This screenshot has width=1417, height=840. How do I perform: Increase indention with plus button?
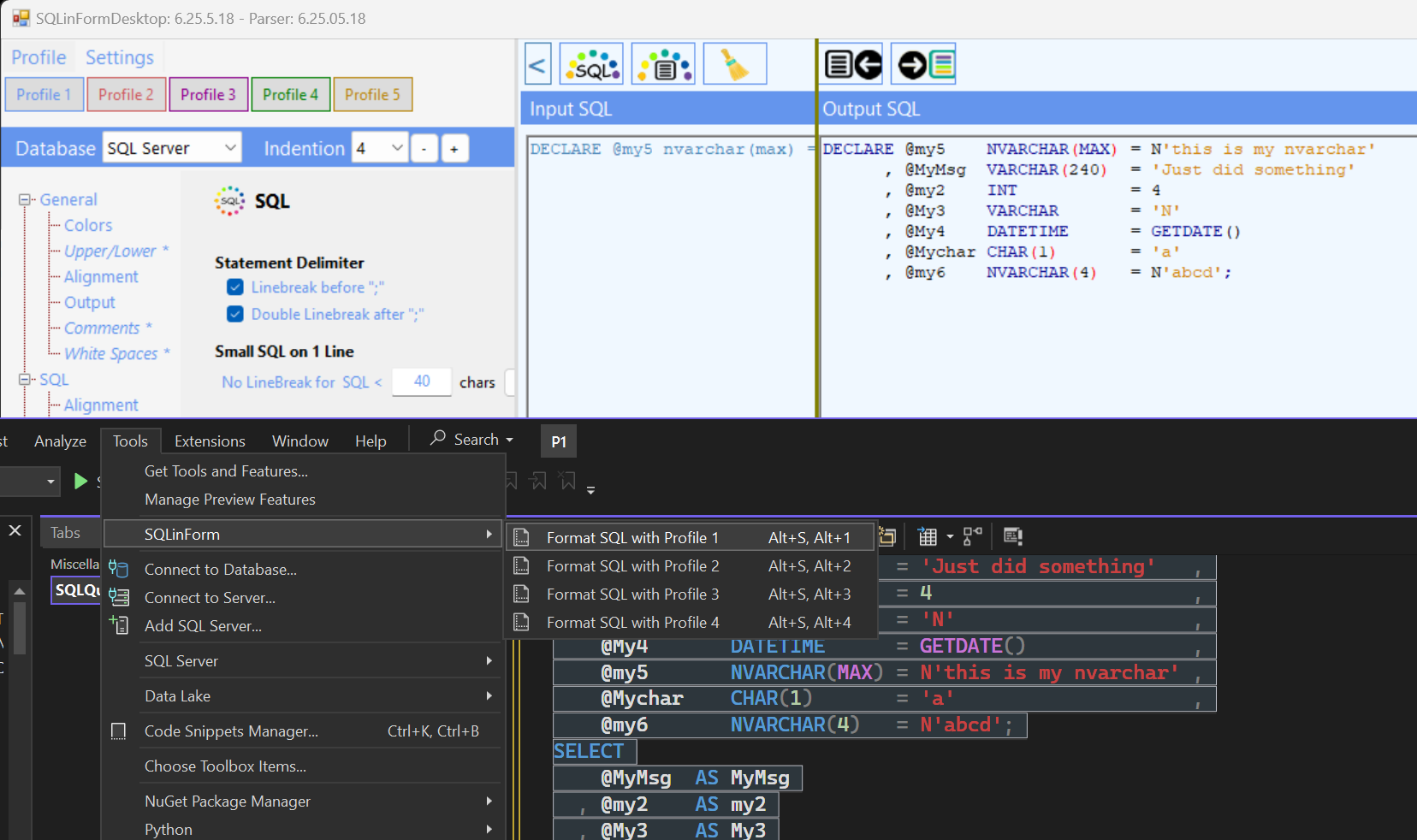coord(454,149)
